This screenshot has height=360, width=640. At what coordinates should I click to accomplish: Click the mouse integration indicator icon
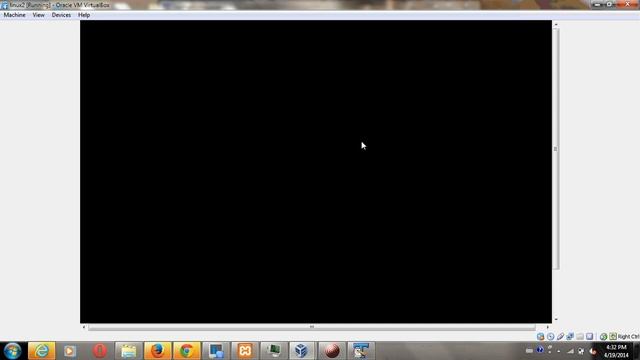point(604,337)
